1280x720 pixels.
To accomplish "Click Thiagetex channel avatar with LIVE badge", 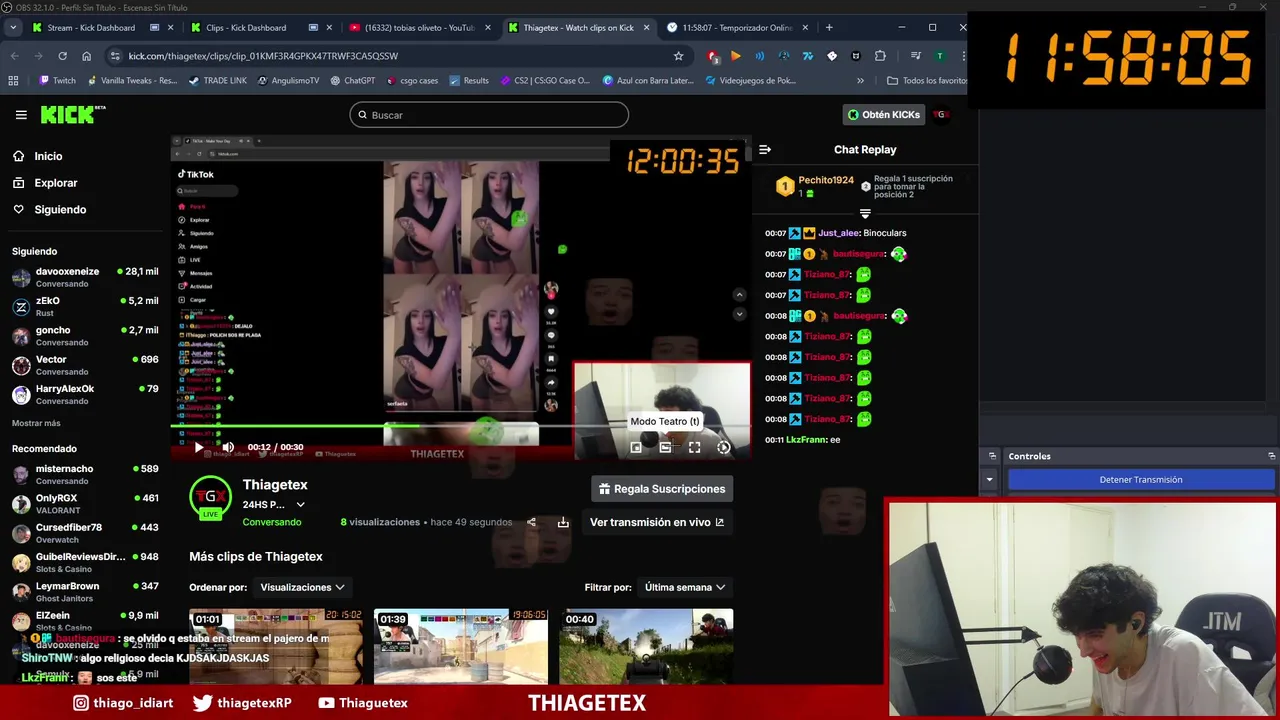I will tap(210, 498).
